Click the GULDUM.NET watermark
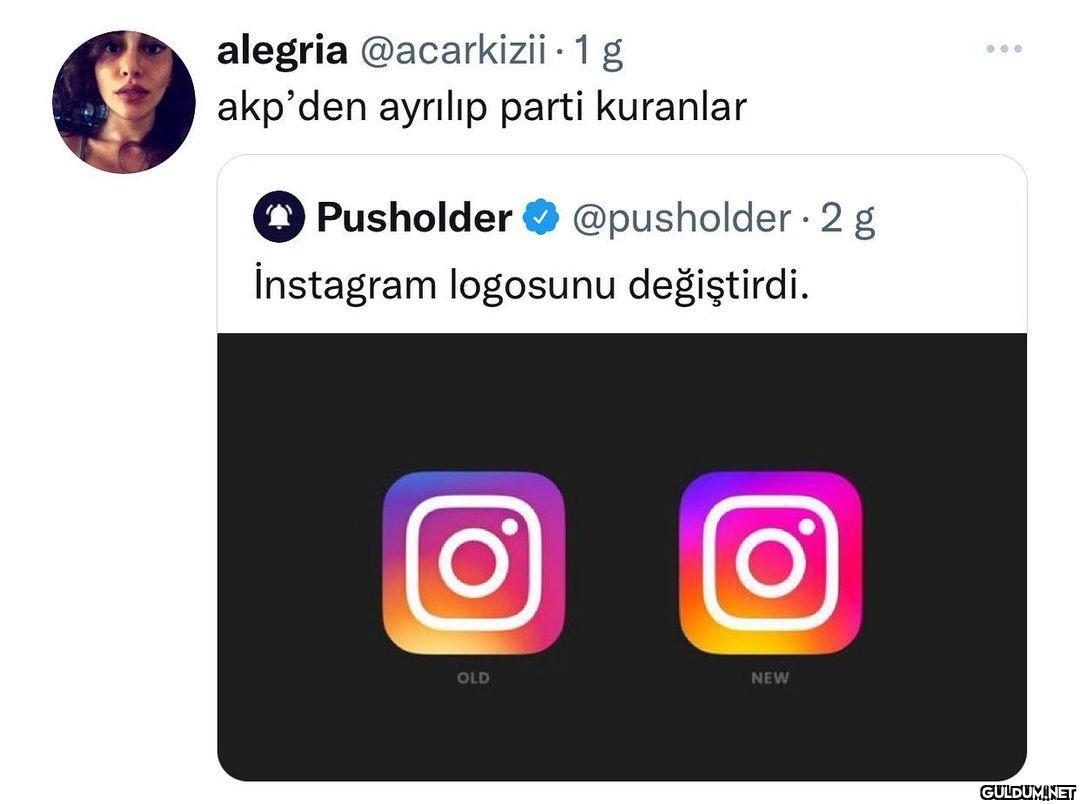The image size is (1080, 804). coord(1028,792)
